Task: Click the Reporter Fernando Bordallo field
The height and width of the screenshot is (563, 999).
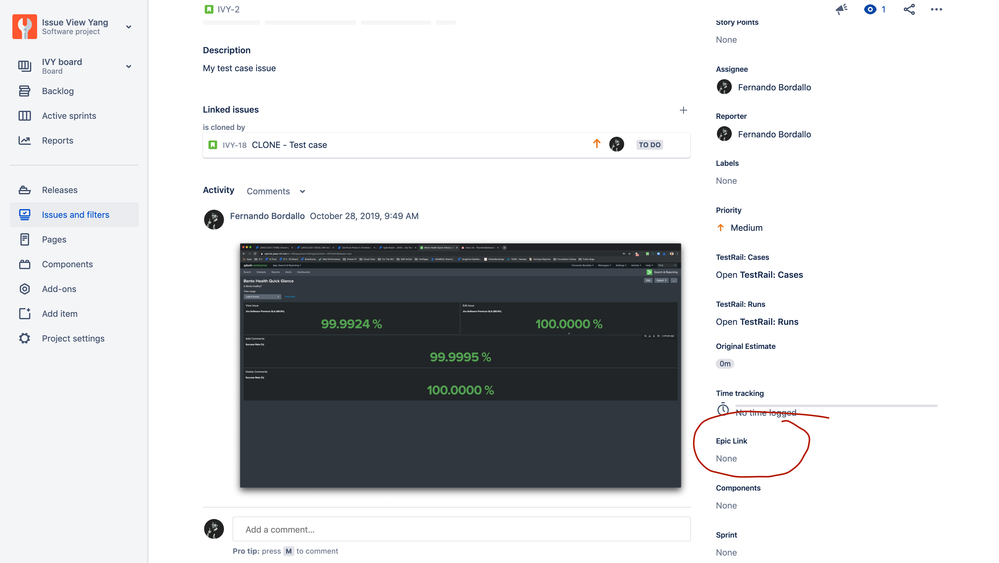Action: [x=763, y=134]
